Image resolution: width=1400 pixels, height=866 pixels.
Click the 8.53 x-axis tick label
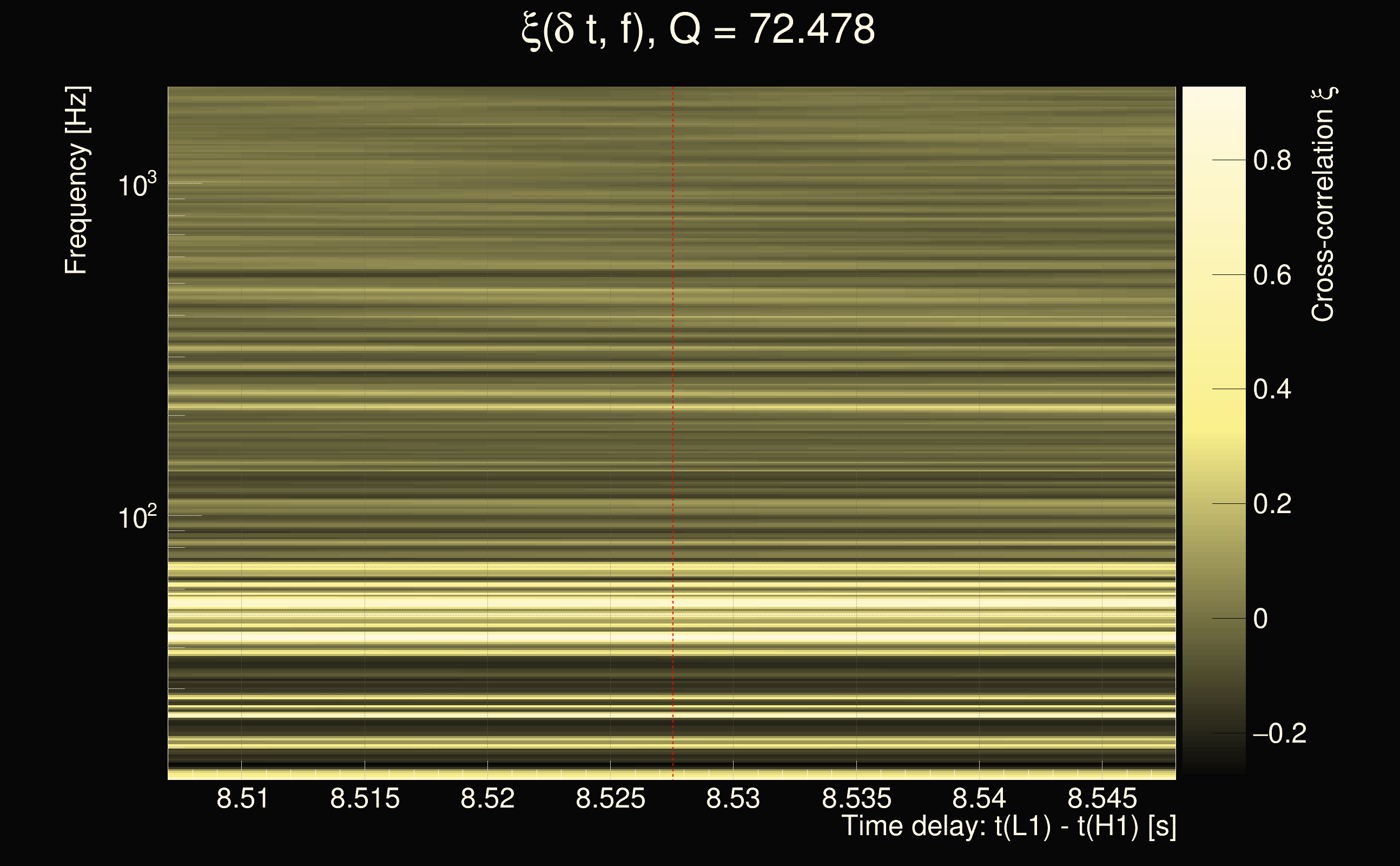click(x=733, y=798)
